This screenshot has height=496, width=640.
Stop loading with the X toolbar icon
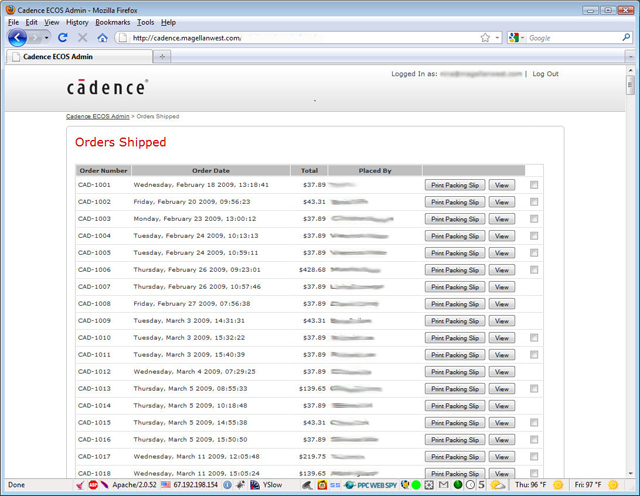click(x=82, y=38)
